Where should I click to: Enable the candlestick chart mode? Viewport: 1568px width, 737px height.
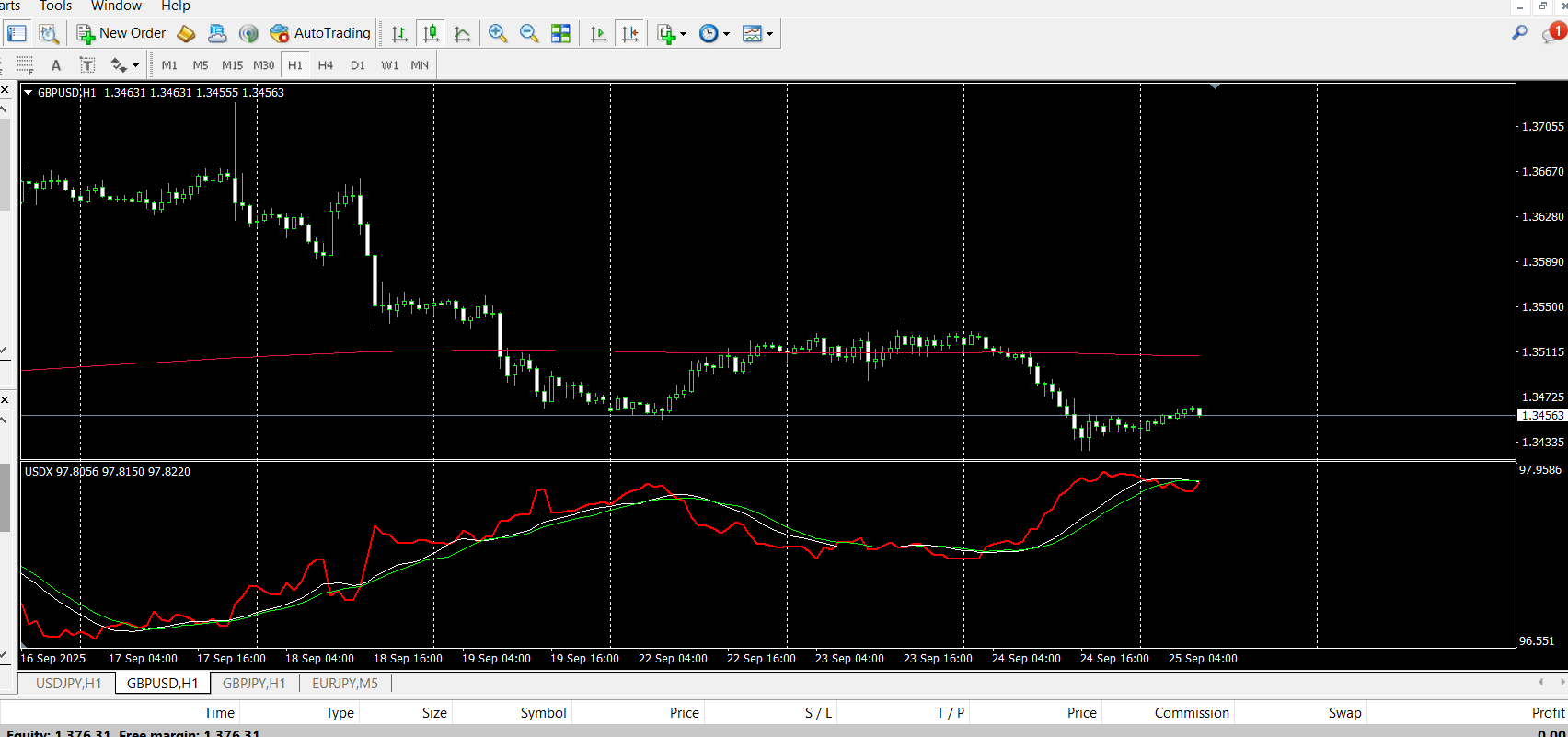(x=431, y=34)
